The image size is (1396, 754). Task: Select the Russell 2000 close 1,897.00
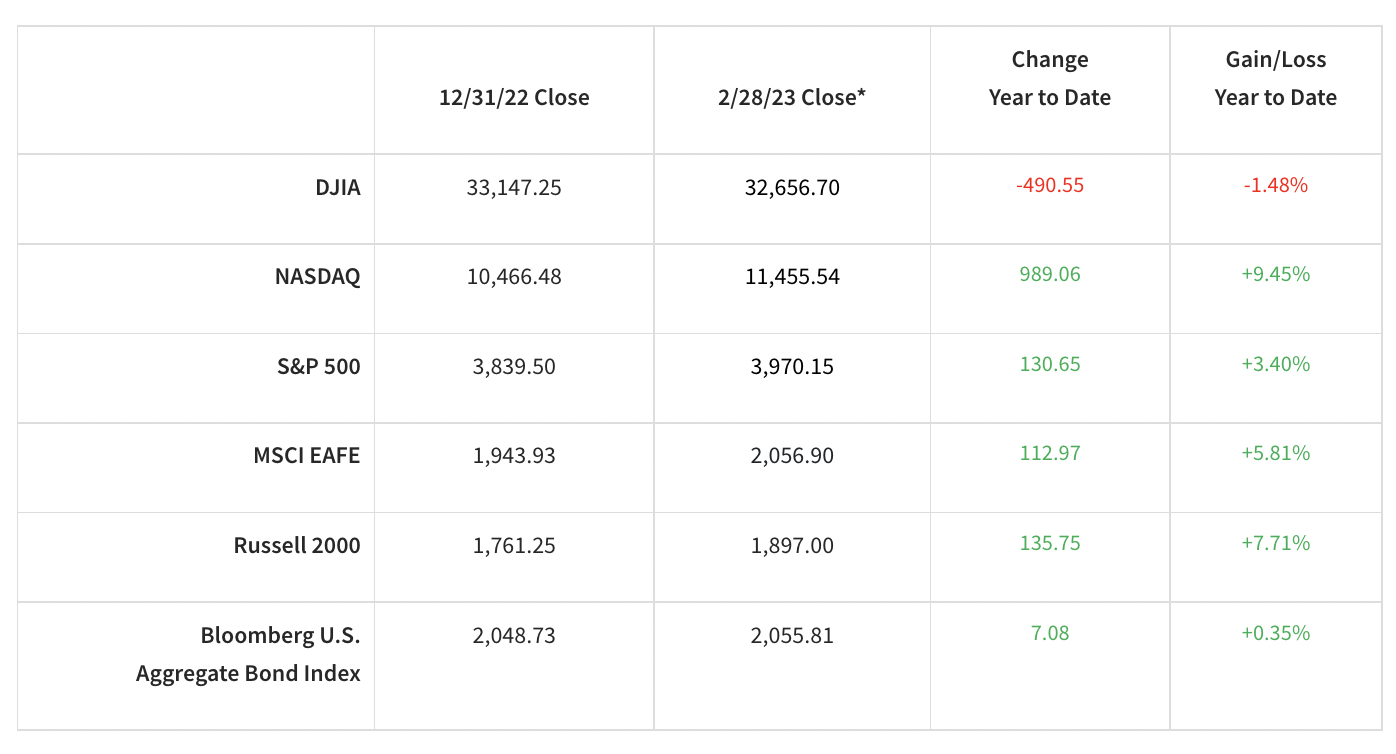coord(792,545)
